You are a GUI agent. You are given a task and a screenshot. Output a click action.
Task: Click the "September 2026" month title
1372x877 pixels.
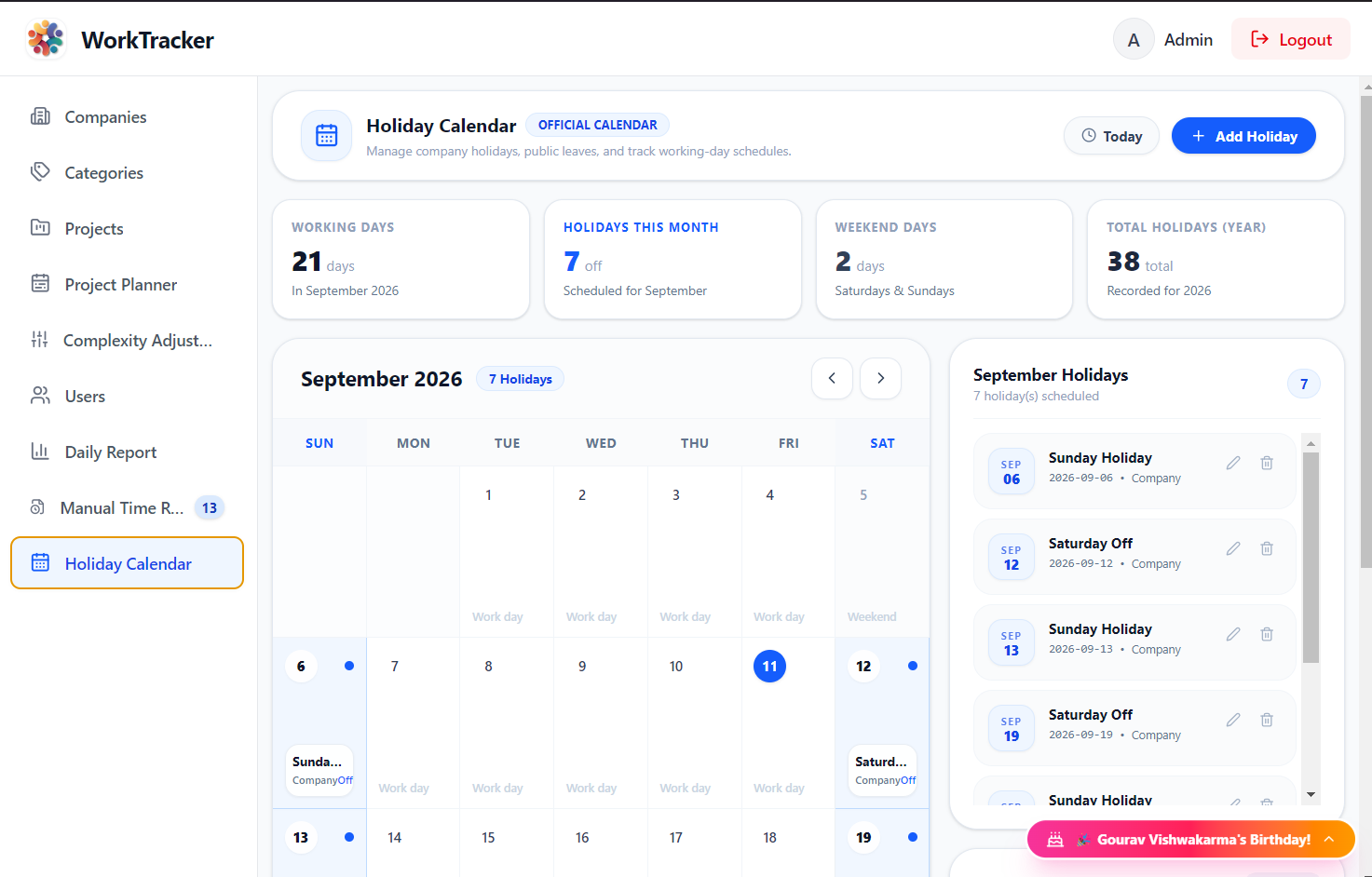381,379
